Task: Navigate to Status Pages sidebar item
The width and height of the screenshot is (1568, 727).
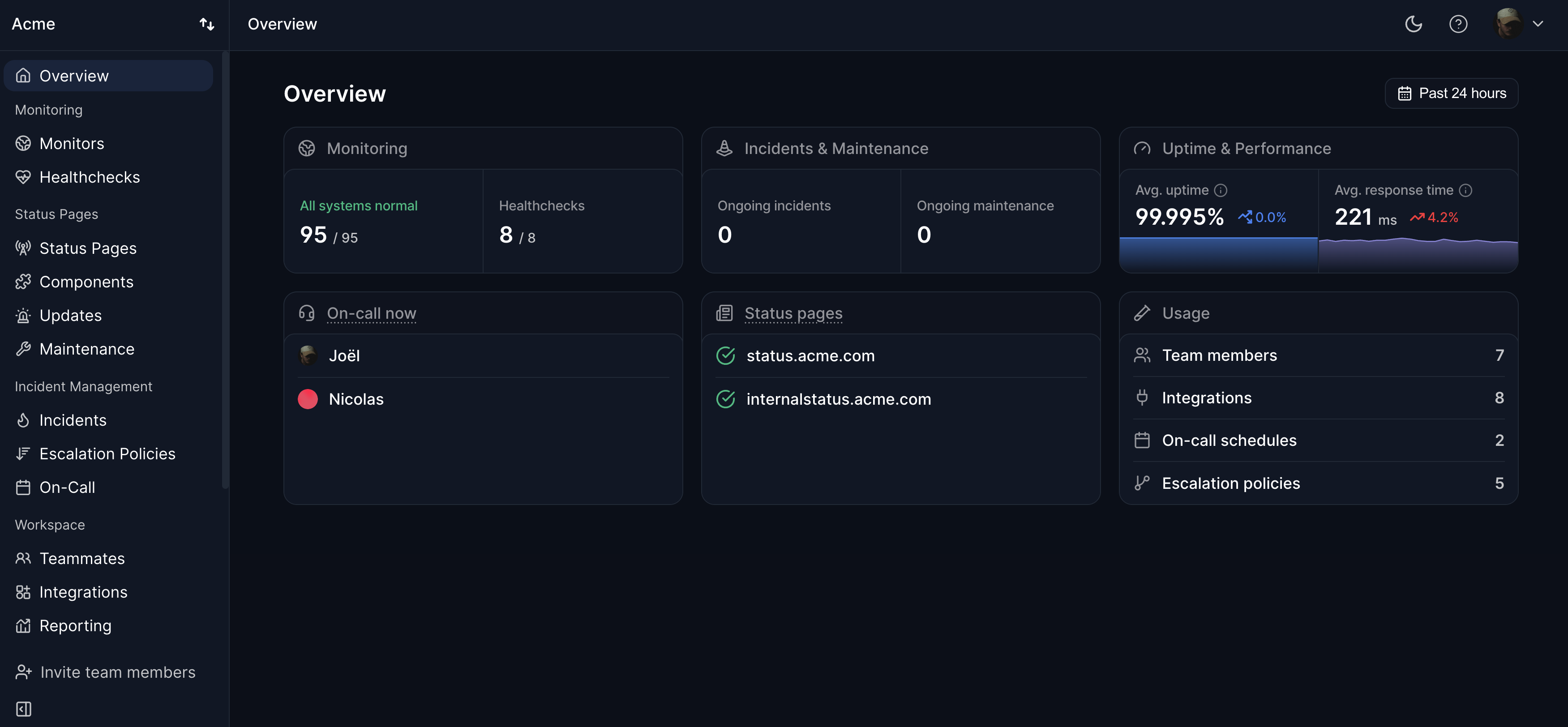Action: tap(108, 248)
